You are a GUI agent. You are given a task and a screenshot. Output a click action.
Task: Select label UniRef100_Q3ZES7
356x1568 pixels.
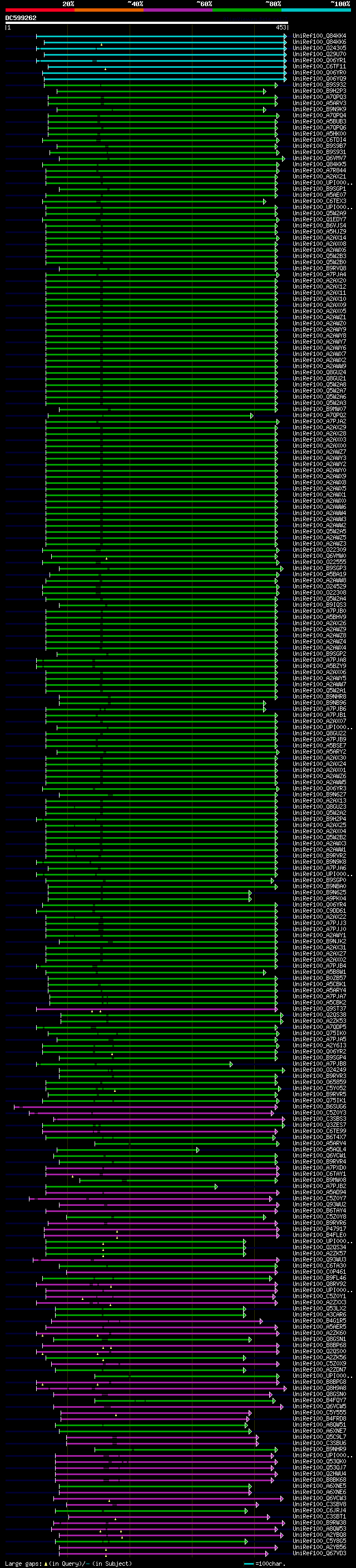pos(319,1125)
